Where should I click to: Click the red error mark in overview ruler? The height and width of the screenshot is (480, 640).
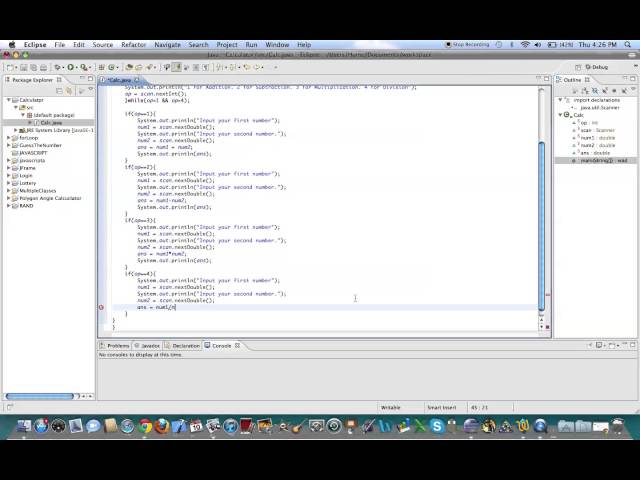[x=548, y=295]
